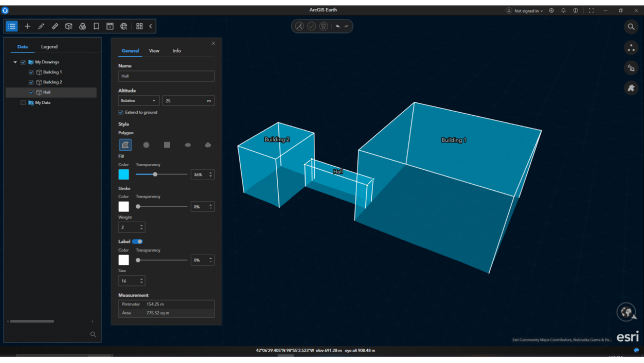Image resolution: width=644 pixels, height=363 pixels.
Task: Toggle the table of contents list button
Action: point(12,26)
